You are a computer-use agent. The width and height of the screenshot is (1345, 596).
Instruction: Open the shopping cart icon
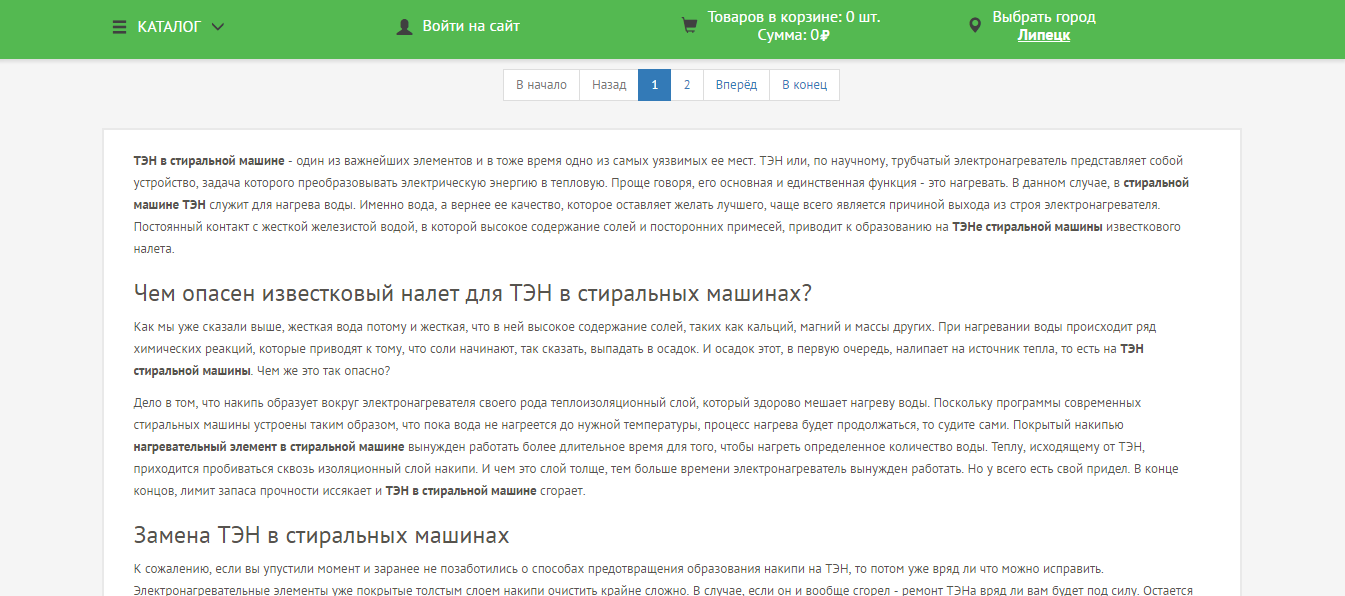coord(688,25)
